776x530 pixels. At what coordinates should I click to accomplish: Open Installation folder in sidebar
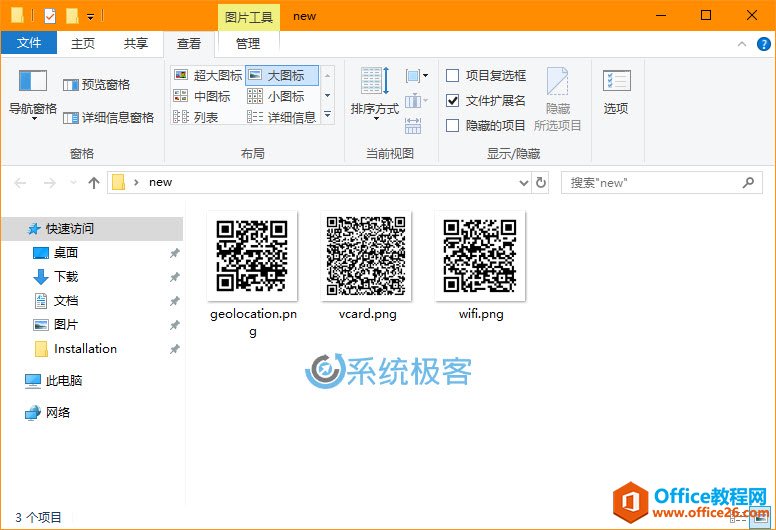(85, 349)
